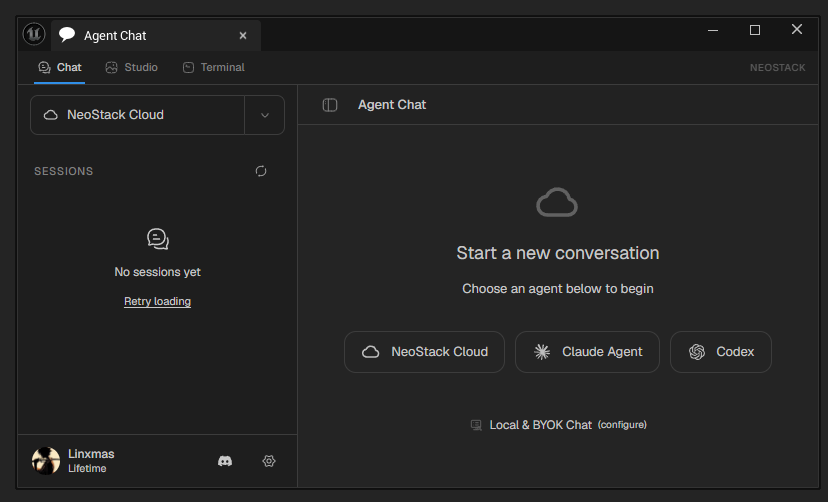Image resolution: width=828 pixels, height=502 pixels.
Task: Close the Agent Chat window tab
Action: point(243,35)
